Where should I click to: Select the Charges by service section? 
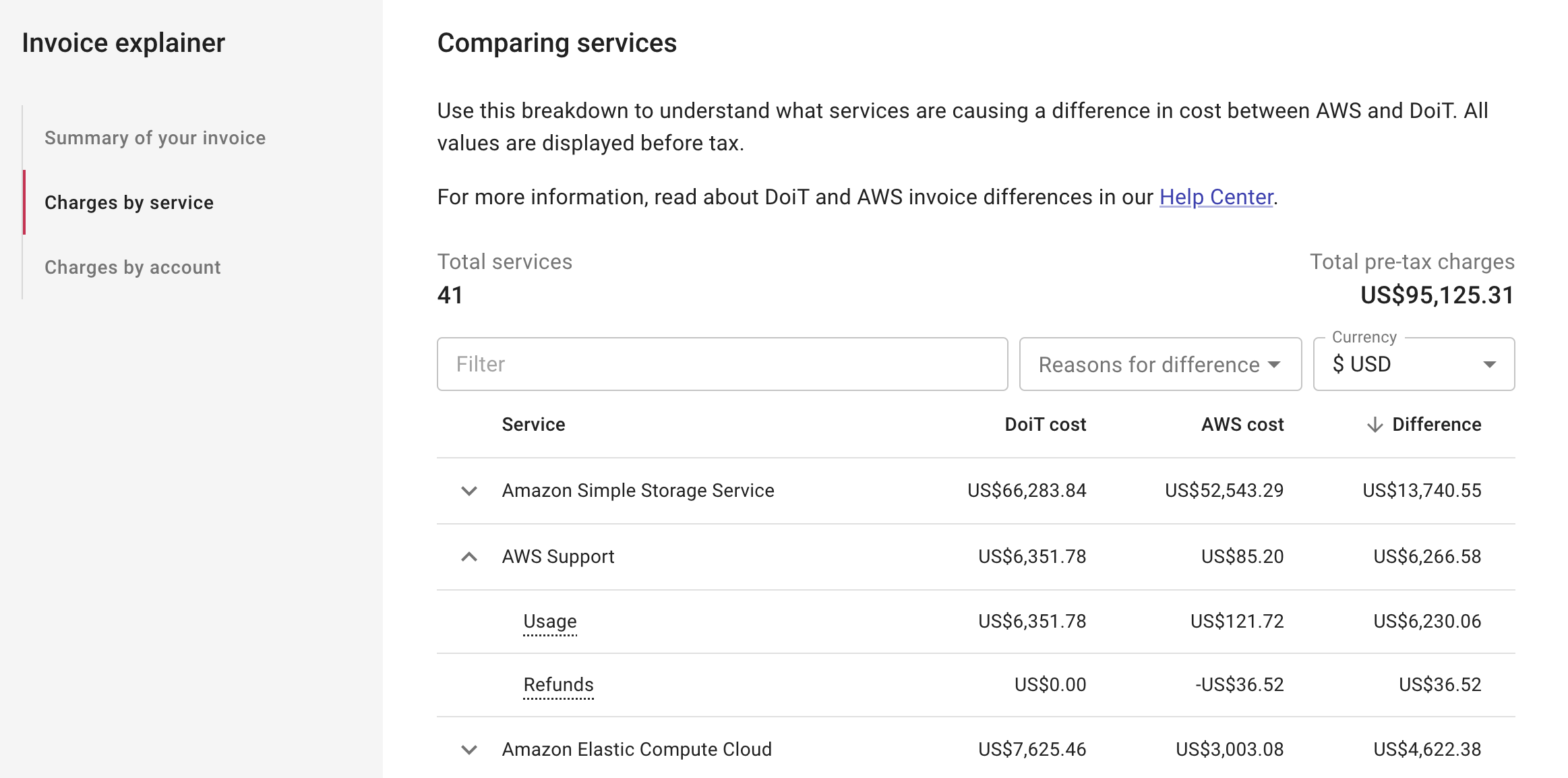[129, 203]
